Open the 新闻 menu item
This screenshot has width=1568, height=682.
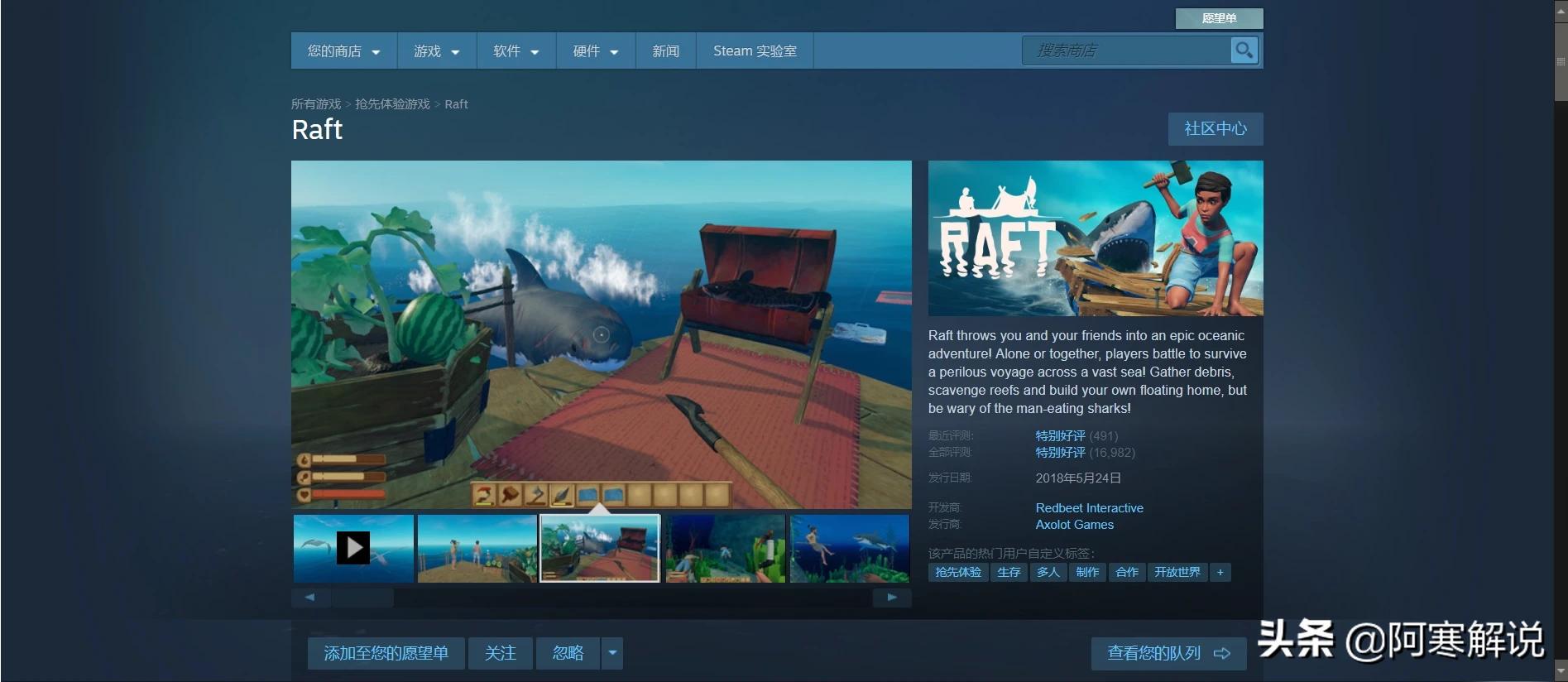pos(665,51)
